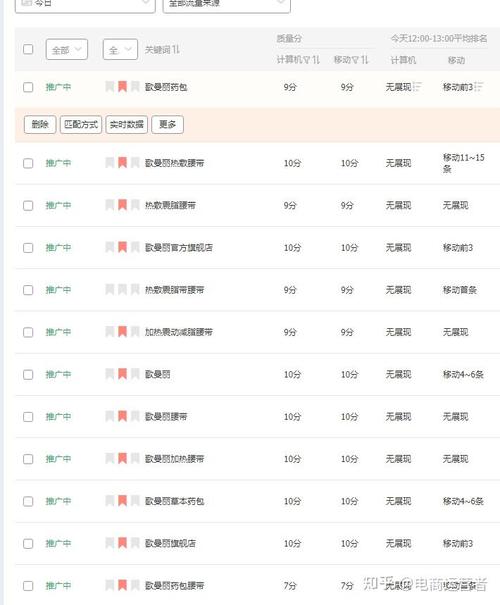The height and width of the screenshot is (605, 500).
Task: Click the last grey flag in 歌曼丽热敷腰带 row
Action: tap(135, 162)
